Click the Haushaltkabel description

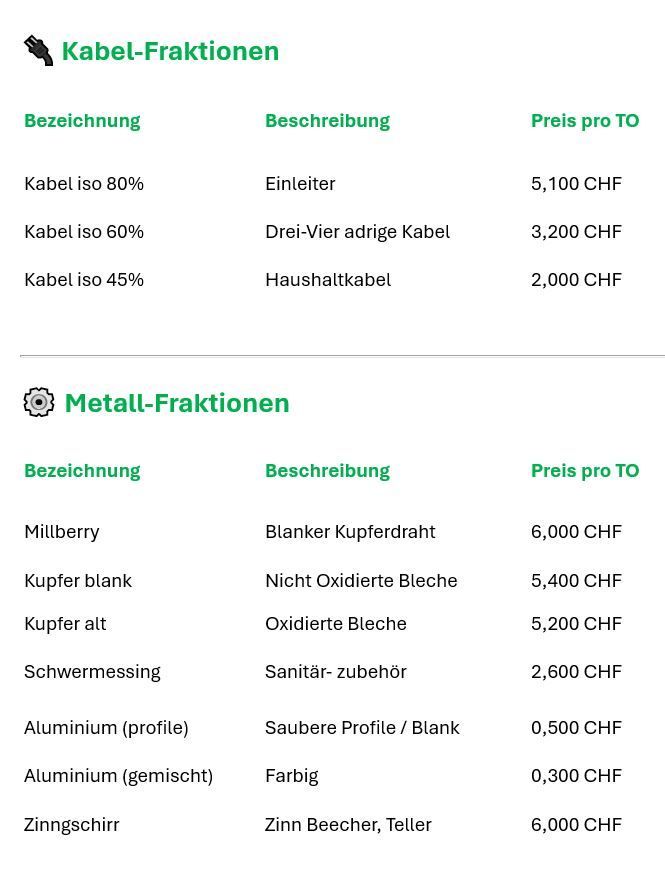coord(328,280)
